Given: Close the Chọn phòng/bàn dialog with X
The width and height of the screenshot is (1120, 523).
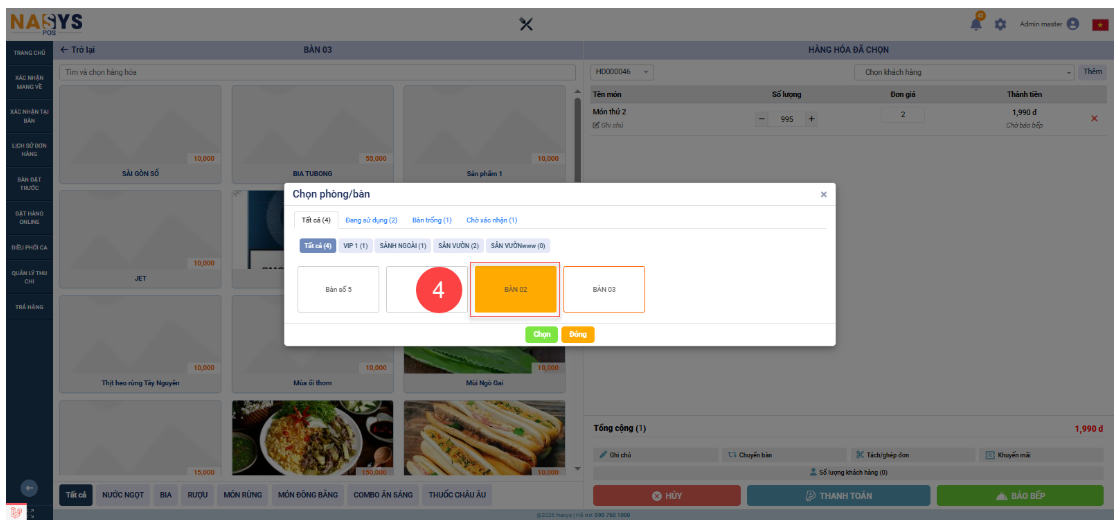Looking at the screenshot, I should [x=823, y=195].
